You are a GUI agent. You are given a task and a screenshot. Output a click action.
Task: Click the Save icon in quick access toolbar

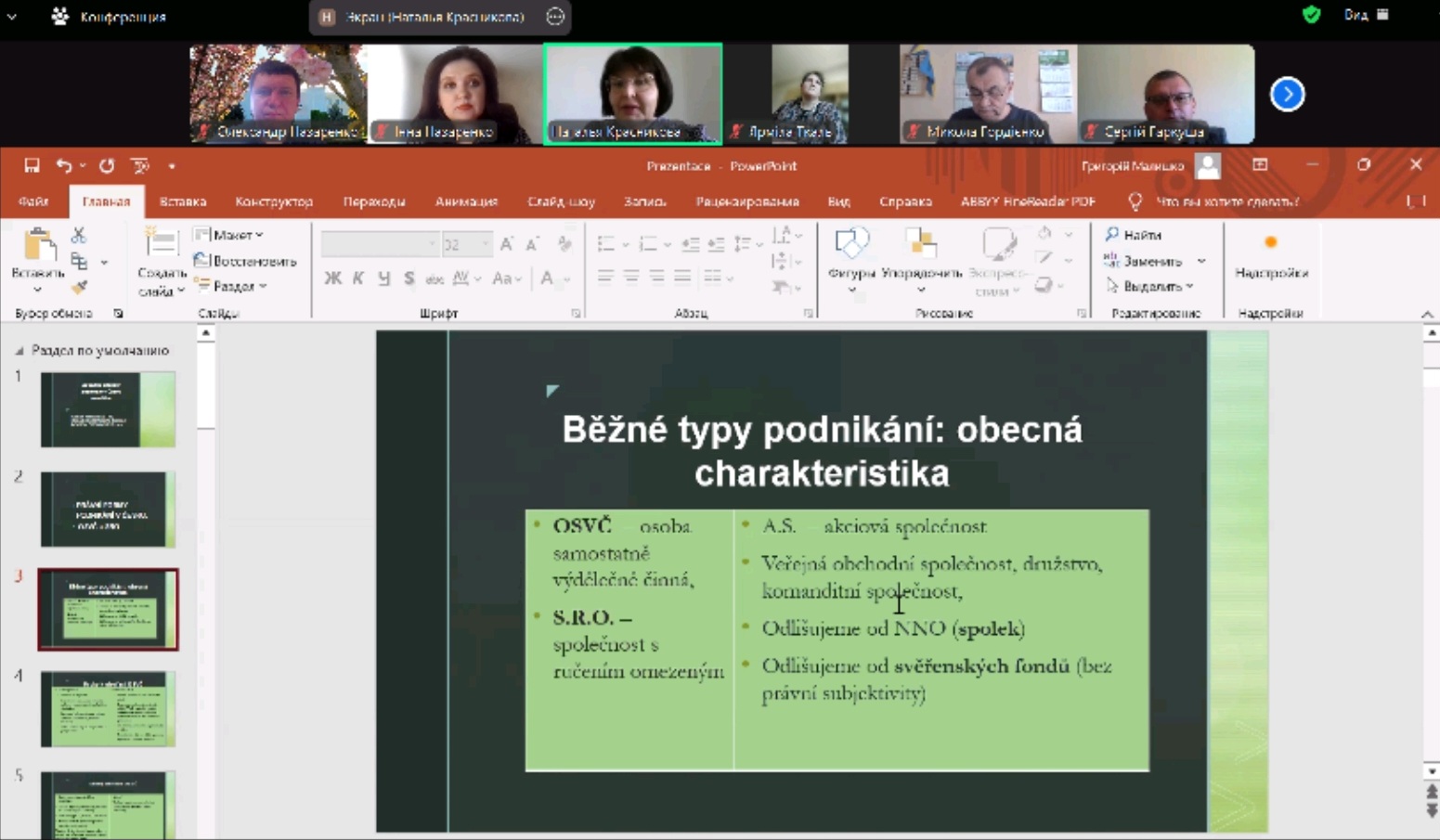tap(32, 166)
